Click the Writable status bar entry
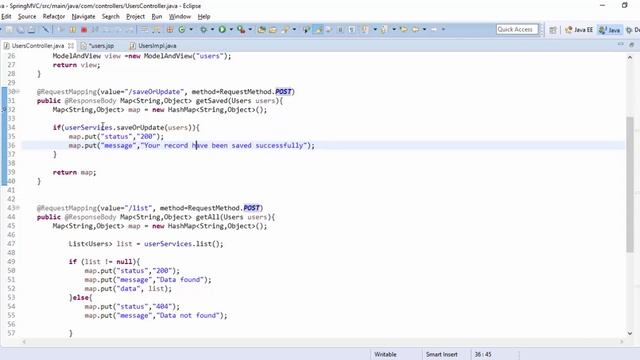Screen dimensions: 640x360 [x=385, y=354]
